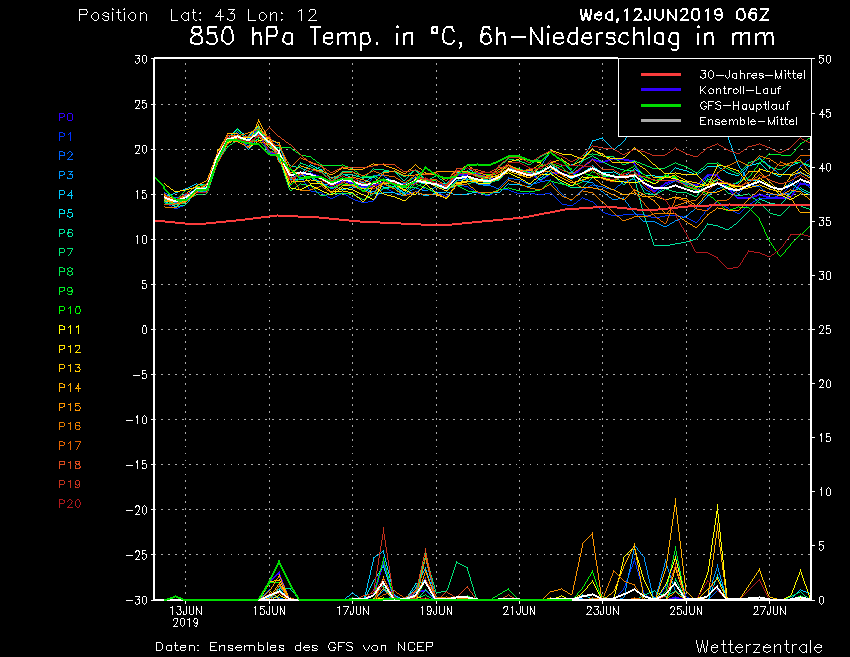Click the blue Kontroll-Lauf legend line

(661, 90)
